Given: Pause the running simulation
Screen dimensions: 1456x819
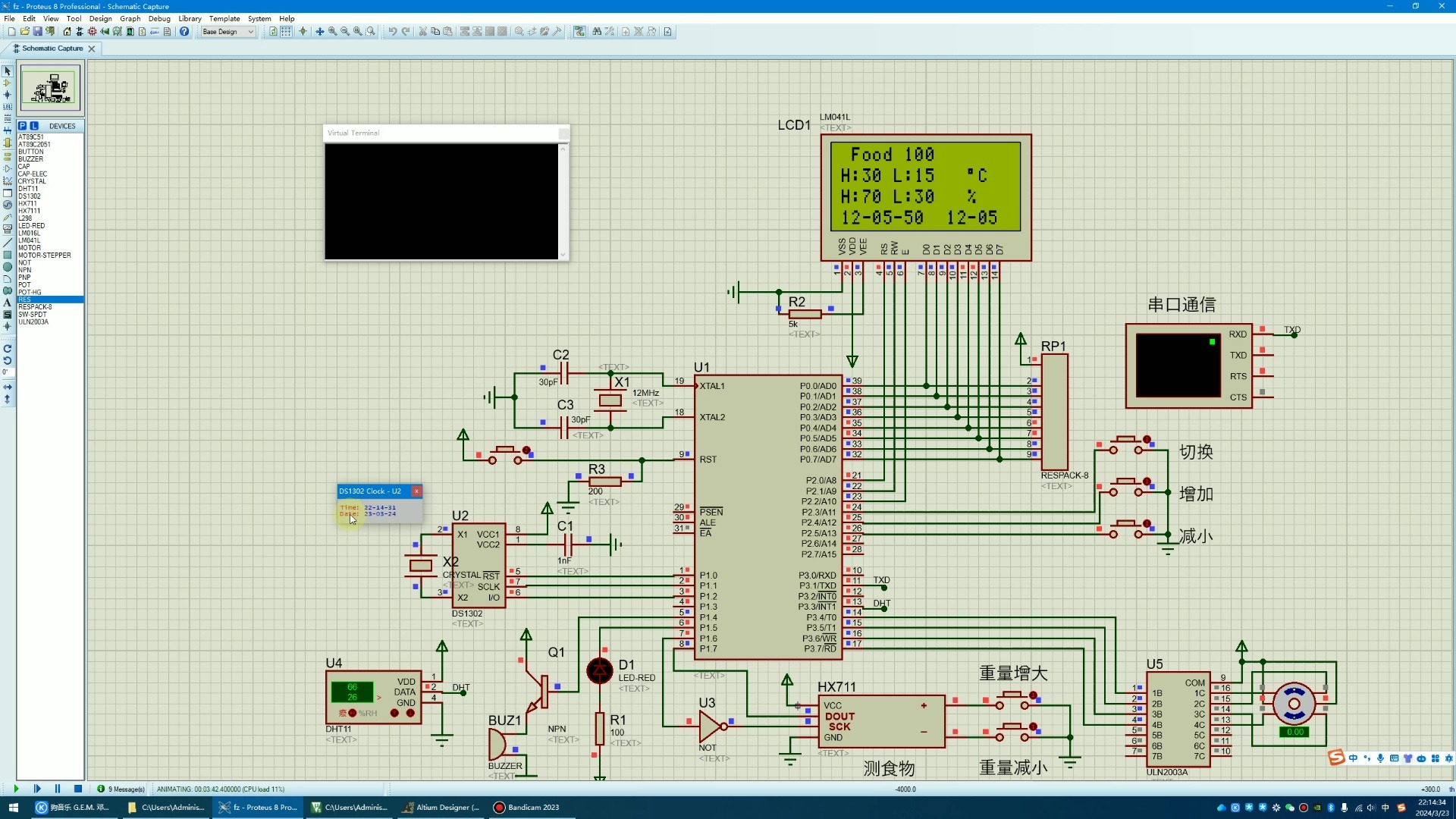Looking at the screenshot, I should pyautogui.click(x=58, y=789).
